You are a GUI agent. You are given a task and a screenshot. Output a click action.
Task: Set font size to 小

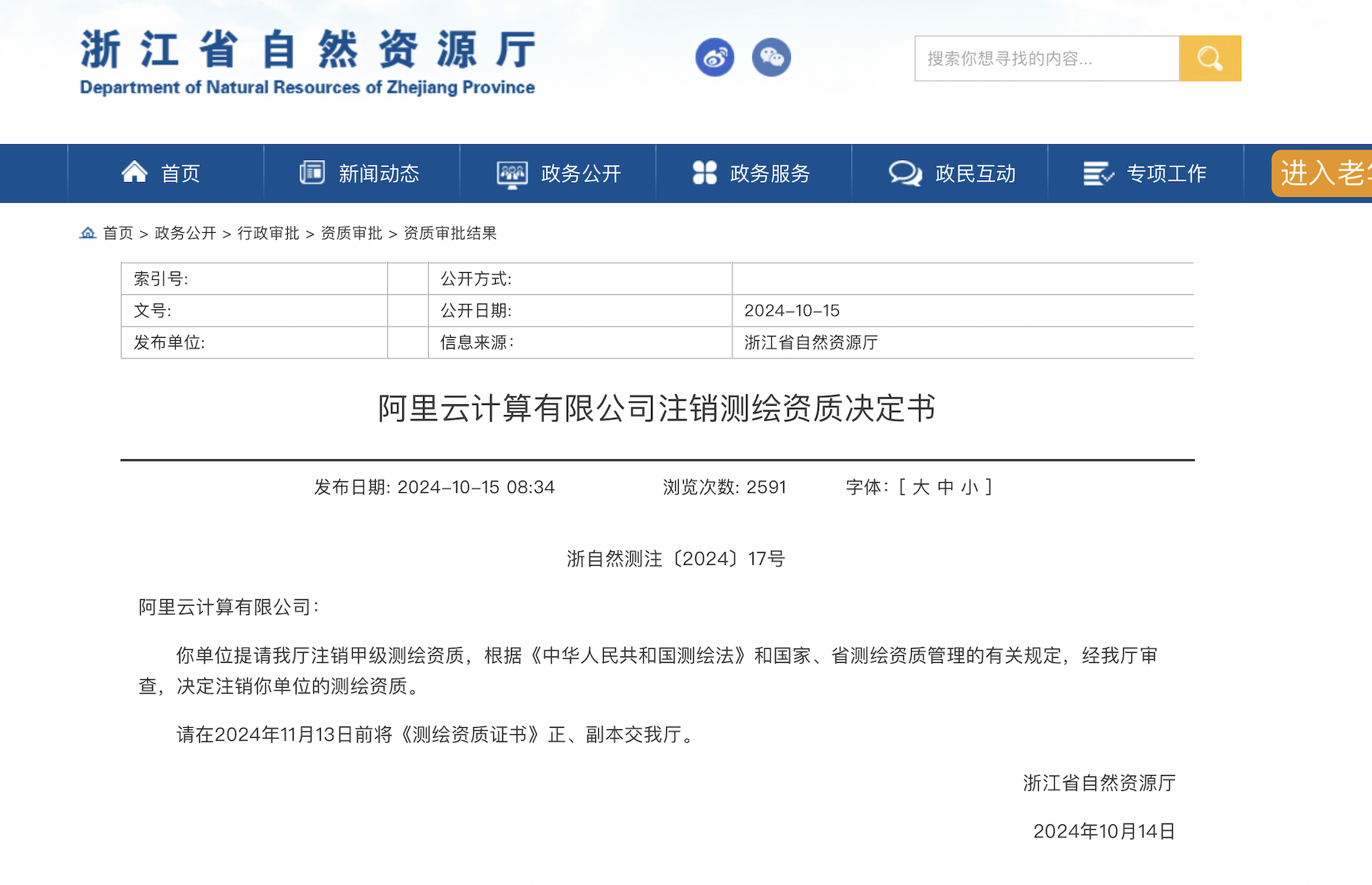point(969,487)
